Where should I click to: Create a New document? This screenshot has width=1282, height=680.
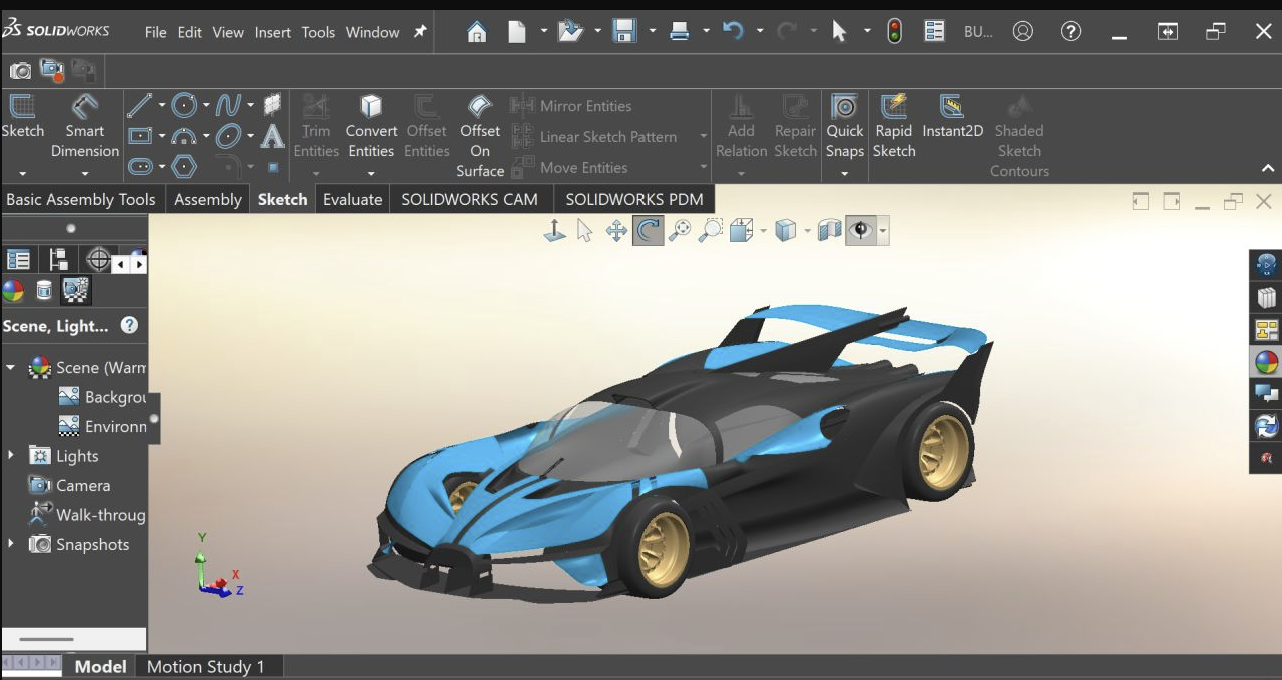[517, 32]
